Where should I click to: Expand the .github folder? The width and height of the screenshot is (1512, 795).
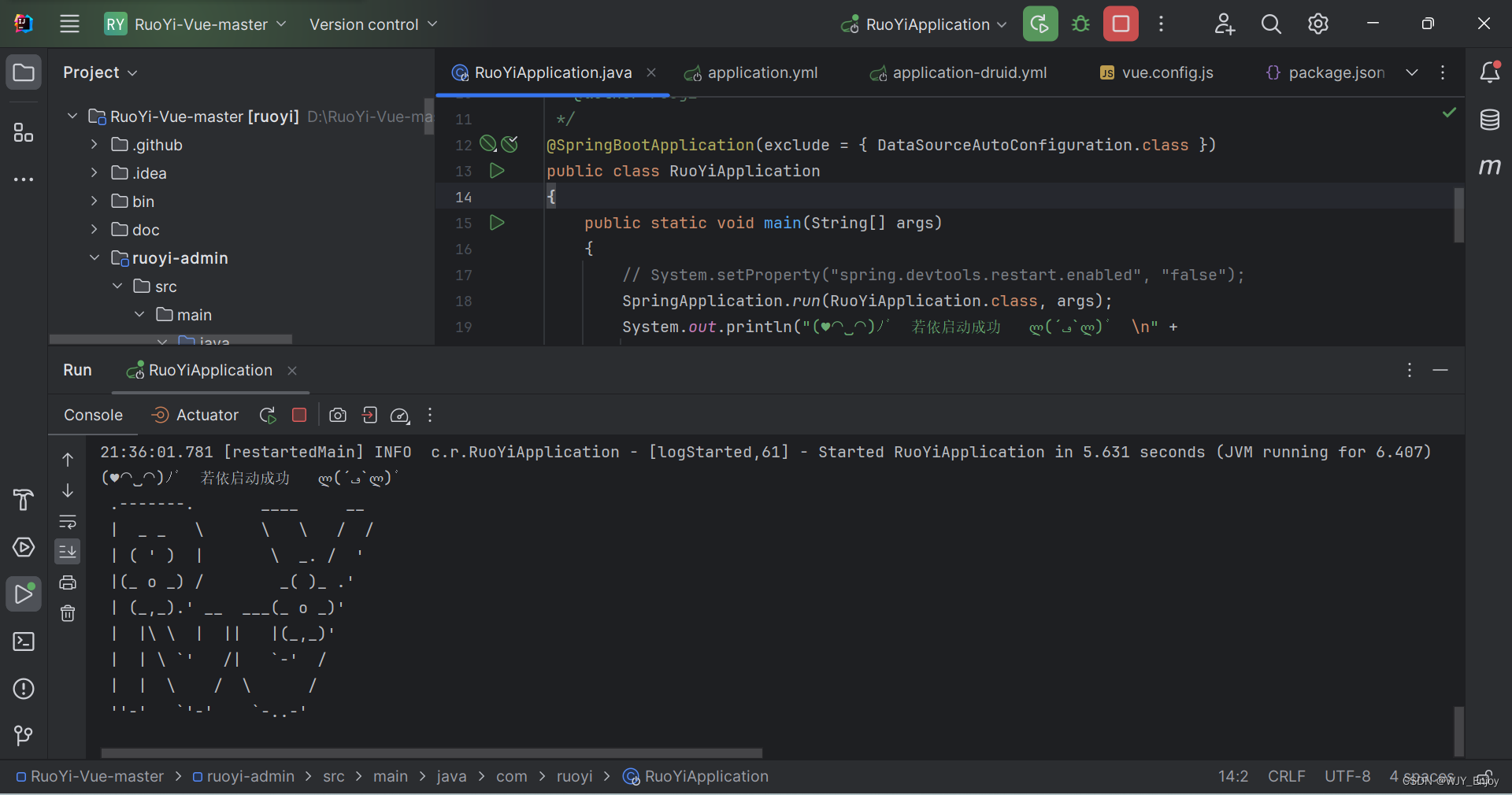94,145
